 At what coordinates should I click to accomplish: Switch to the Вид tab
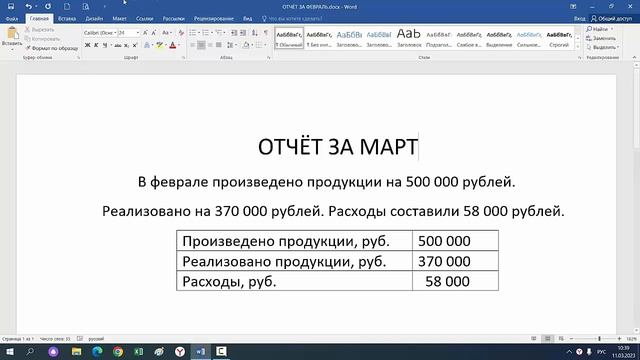point(247,19)
